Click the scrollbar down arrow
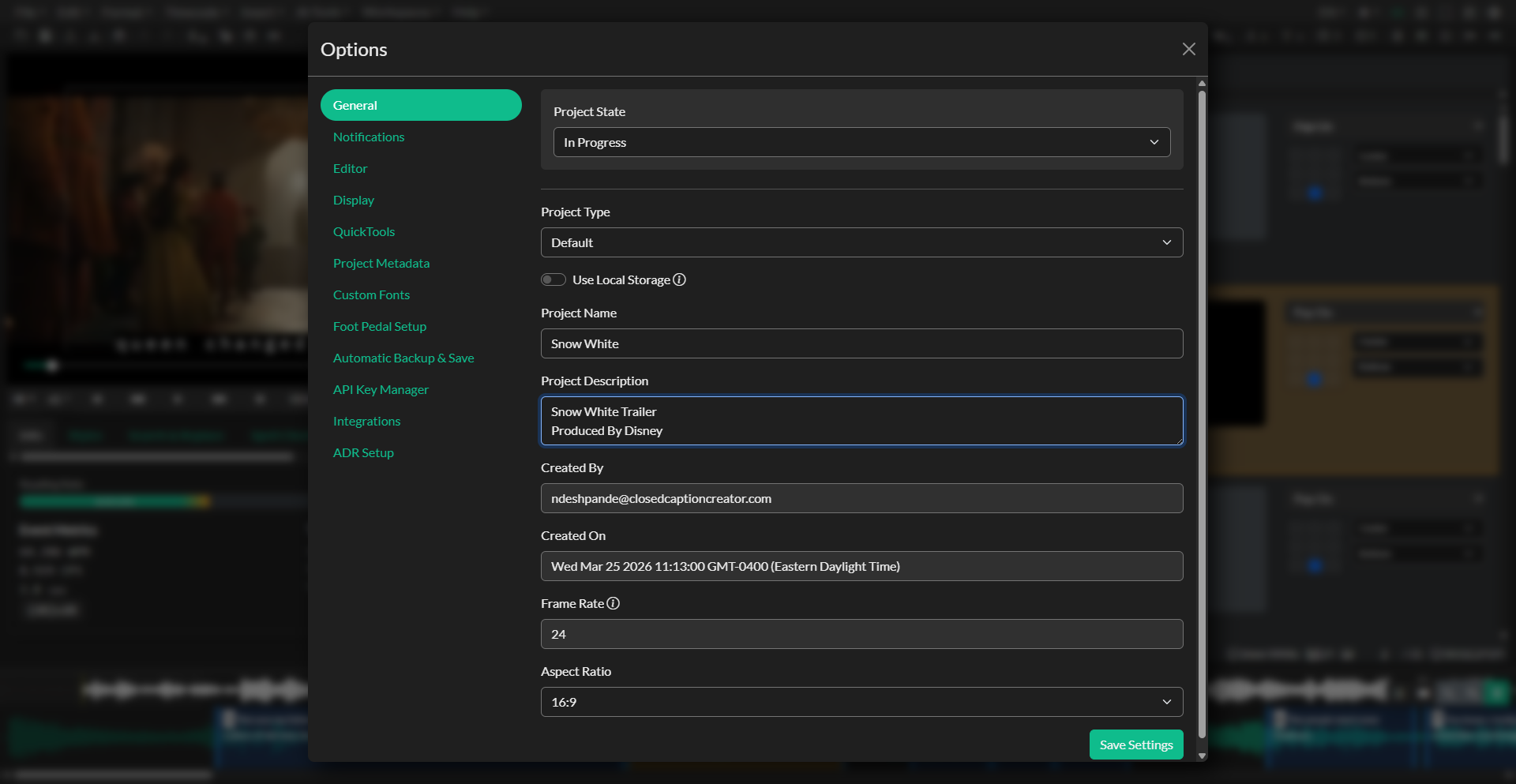 [x=1201, y=756]
